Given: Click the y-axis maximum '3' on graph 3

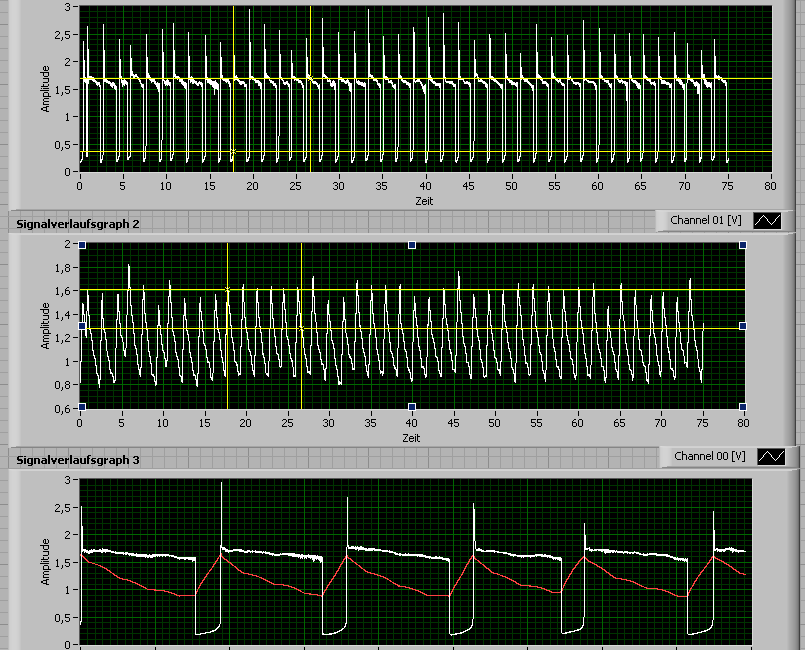Looking at the screenshot, I should pos(68,481).
